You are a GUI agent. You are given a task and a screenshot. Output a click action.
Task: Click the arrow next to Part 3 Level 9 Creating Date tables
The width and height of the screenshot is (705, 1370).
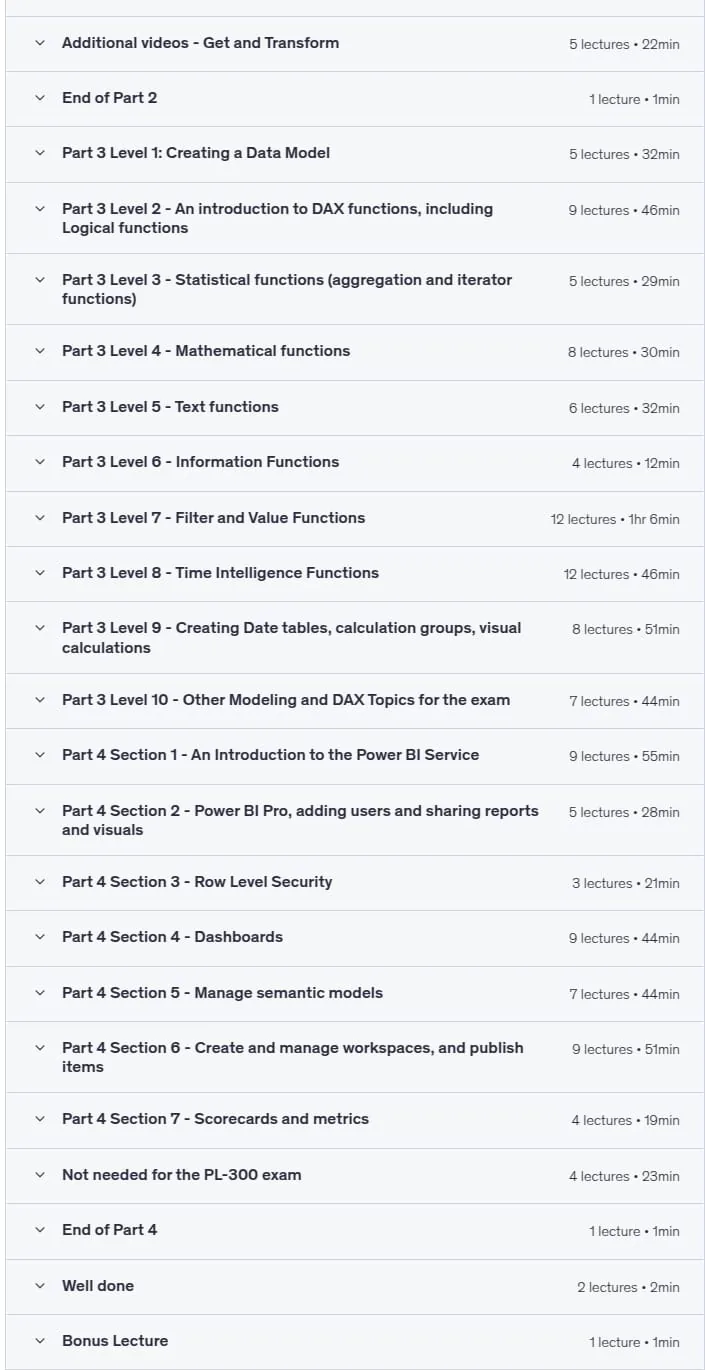coord(40,628)
